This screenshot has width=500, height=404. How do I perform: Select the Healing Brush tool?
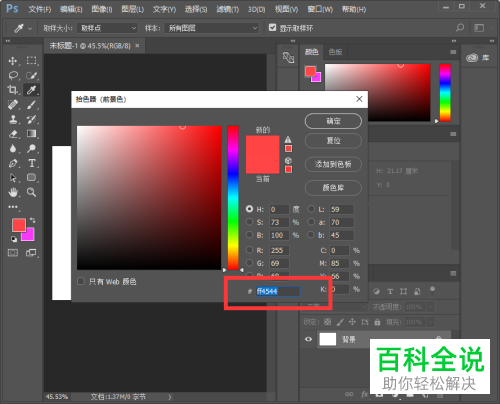point(13,105)
